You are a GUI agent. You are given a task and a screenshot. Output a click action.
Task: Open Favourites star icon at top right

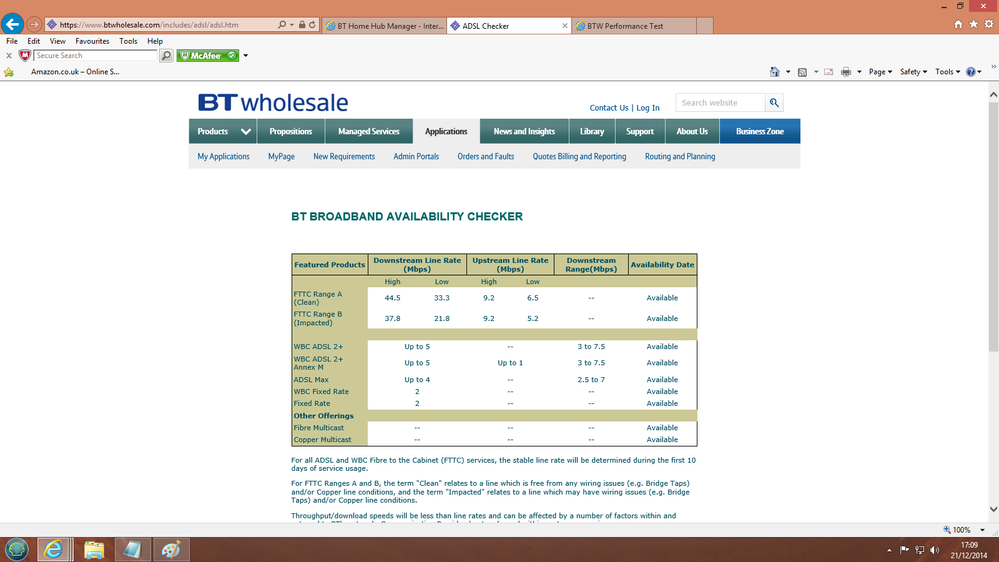click(x=974, y=24)
